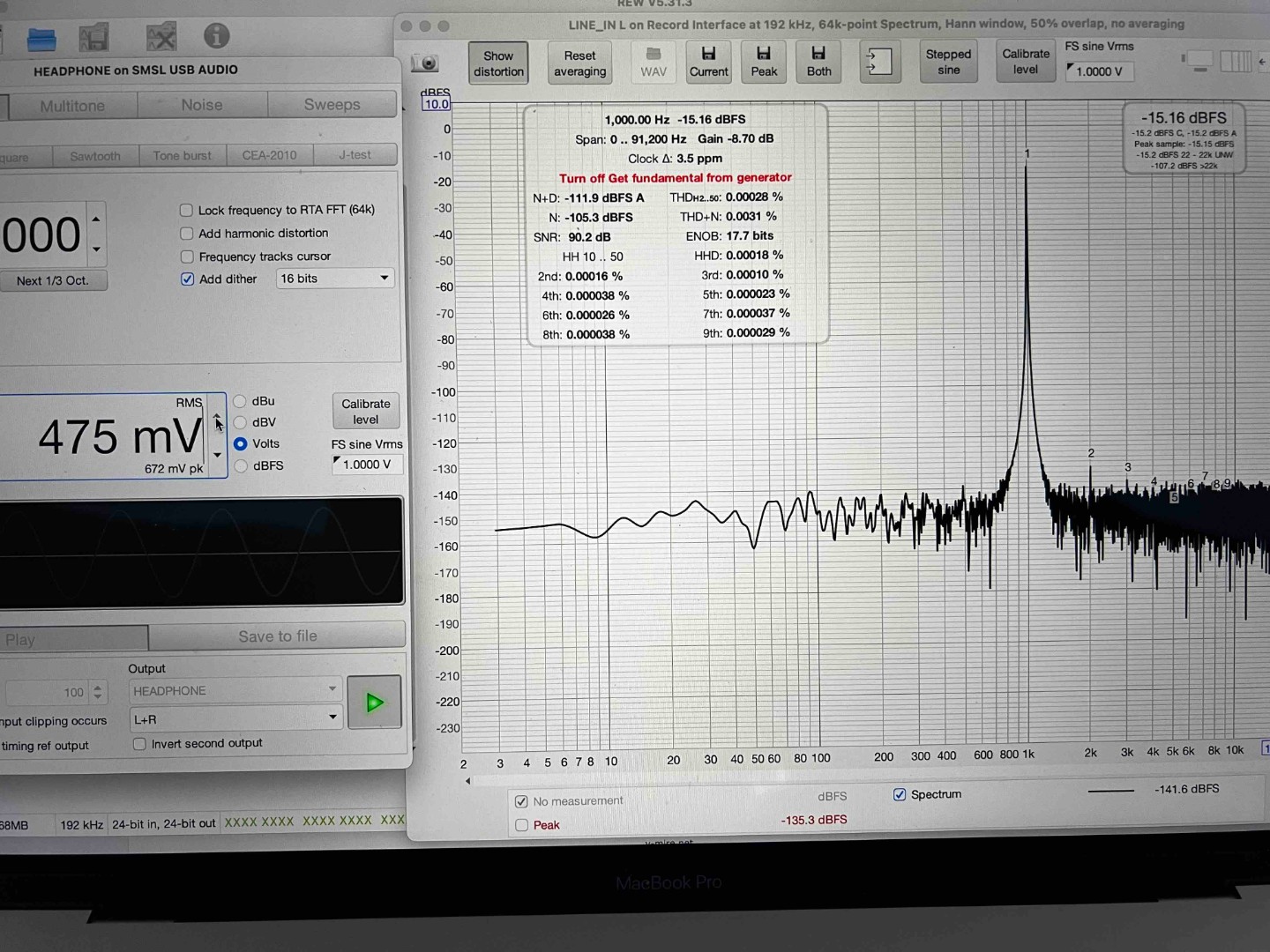Expand the L+R channel dropdown
The height and width of the screenshot is (952, 1270).
coord(235,719)
